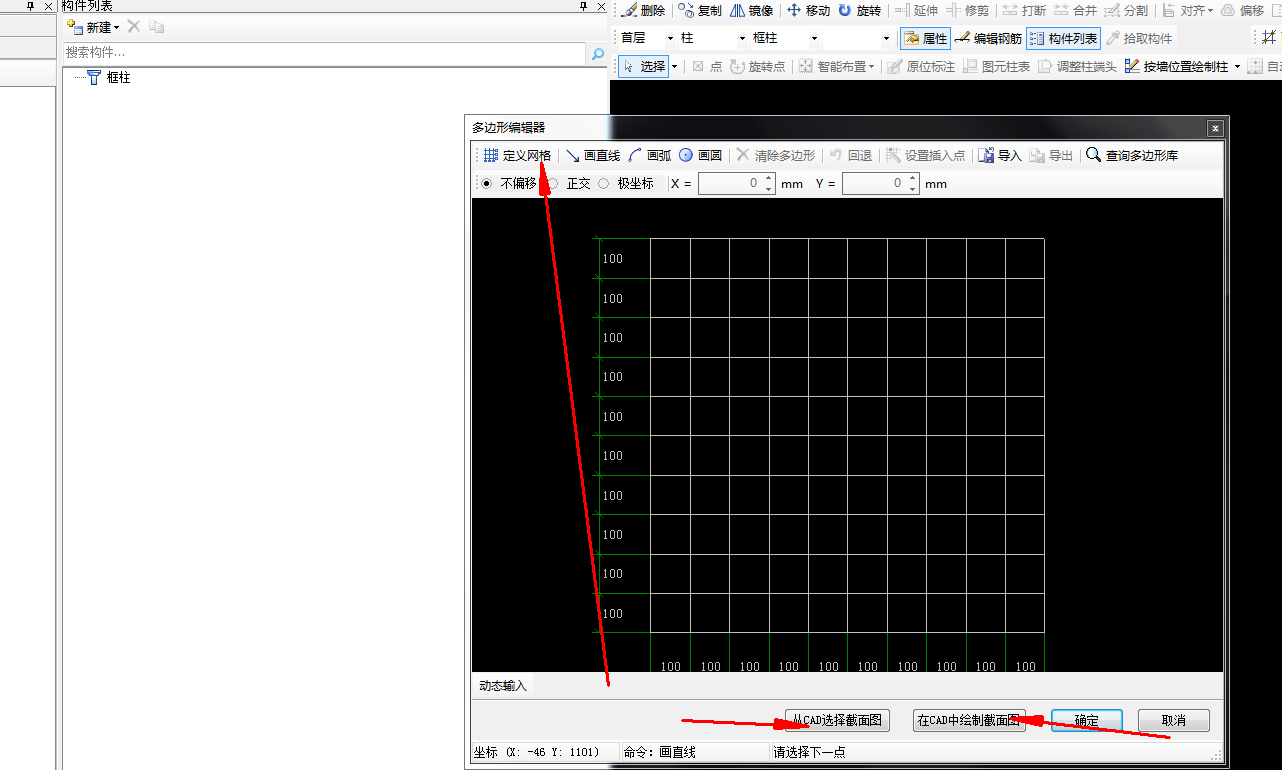The height and width of the screenshot is (770, 1282).
Task: Select the 移动 move tool
Action: pyautogui.click(x=809, y=11)
